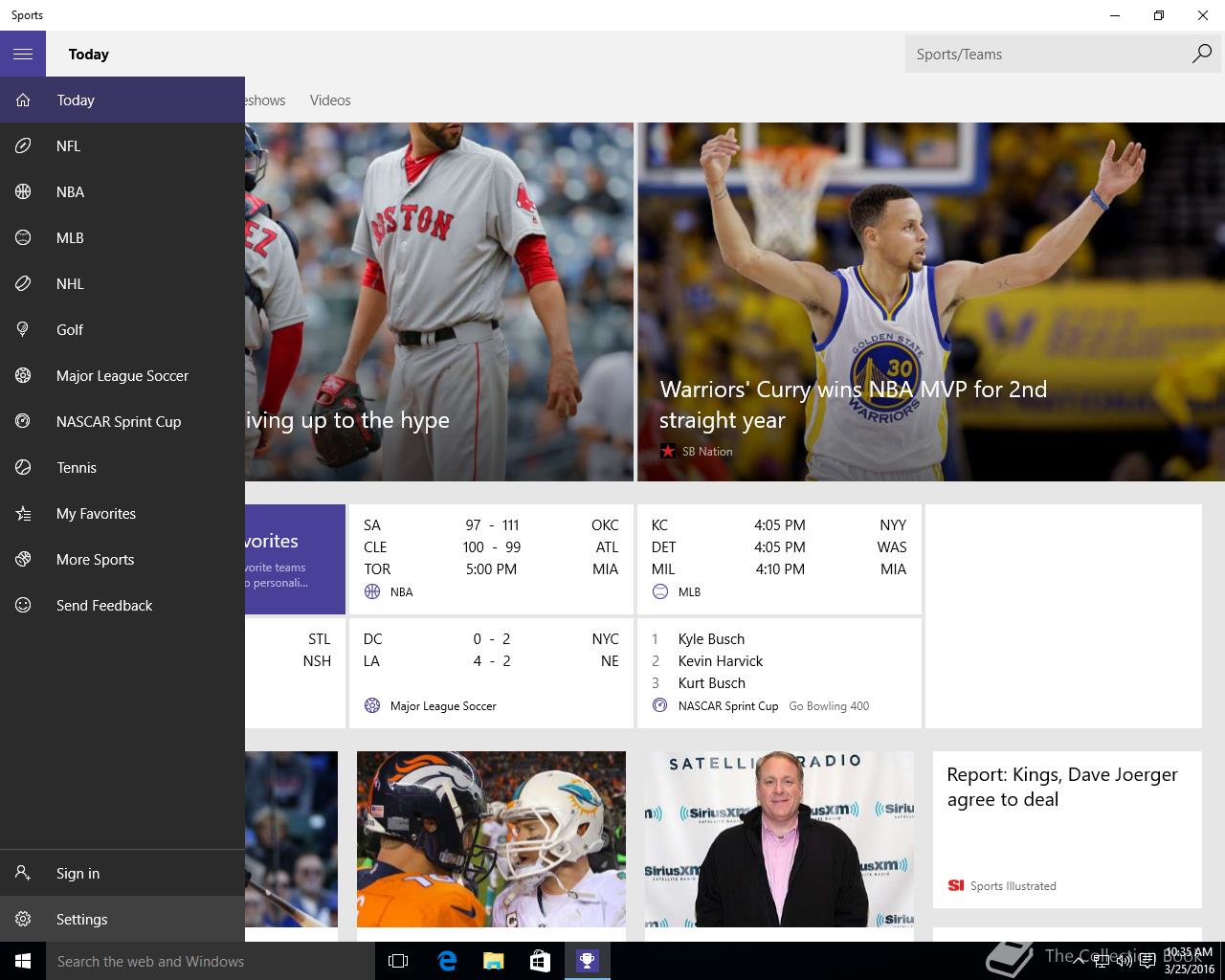Click the taskbar search web and Windows box

(211, 961)
